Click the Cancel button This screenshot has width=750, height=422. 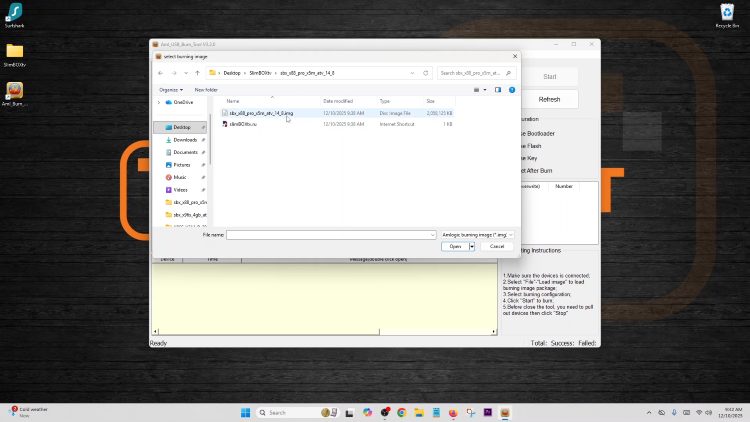(496, 246)
